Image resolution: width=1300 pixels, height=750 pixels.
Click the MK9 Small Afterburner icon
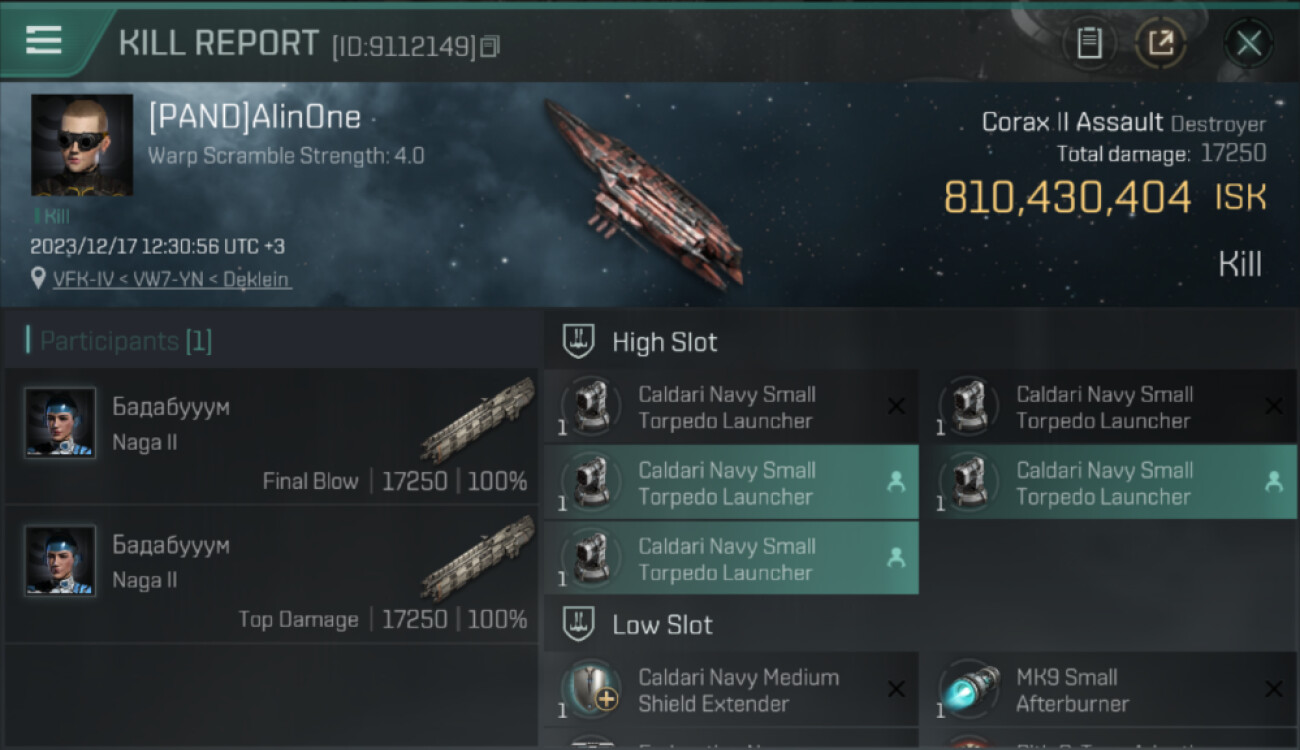(x=968, y=689)
